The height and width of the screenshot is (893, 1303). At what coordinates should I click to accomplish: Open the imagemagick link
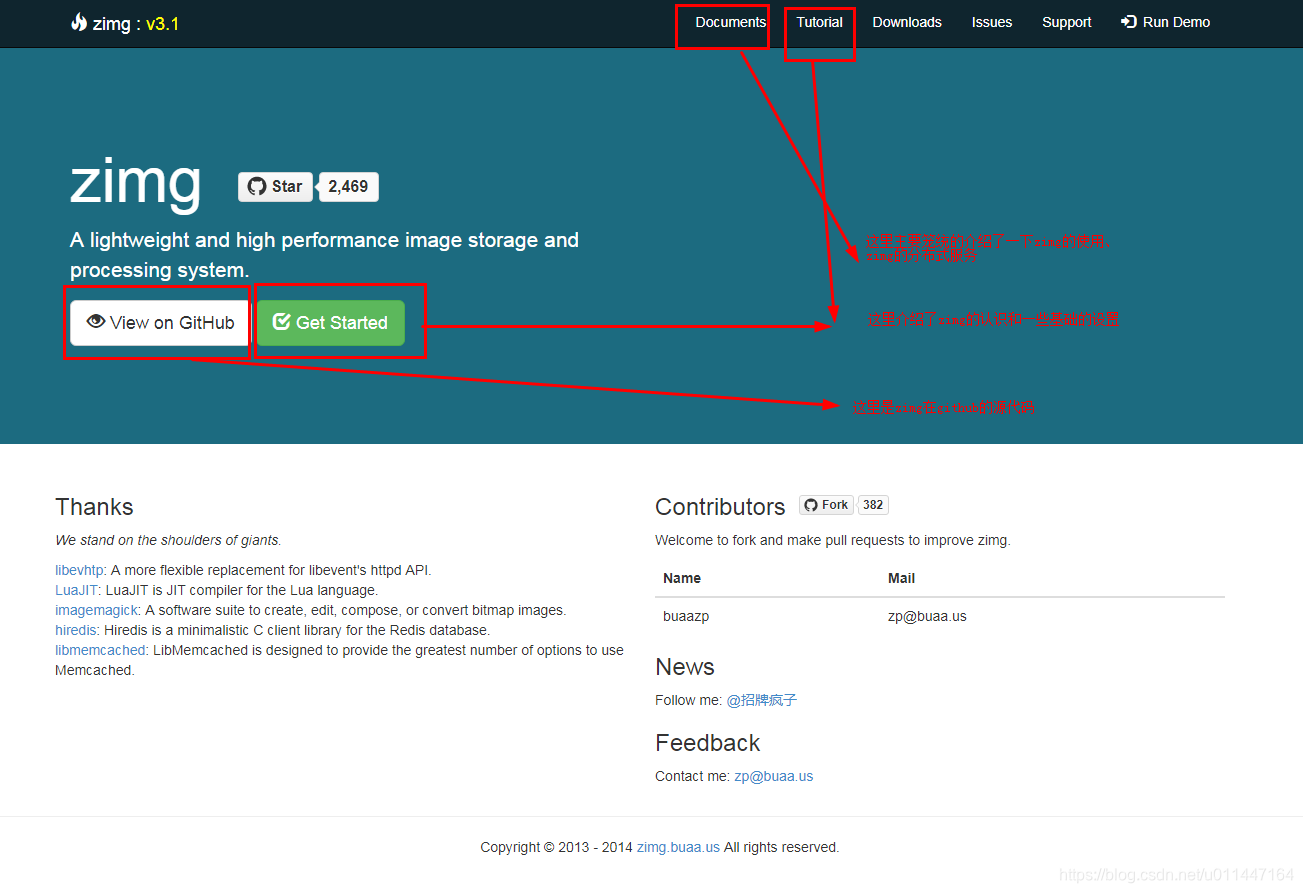tap(96, 610)
